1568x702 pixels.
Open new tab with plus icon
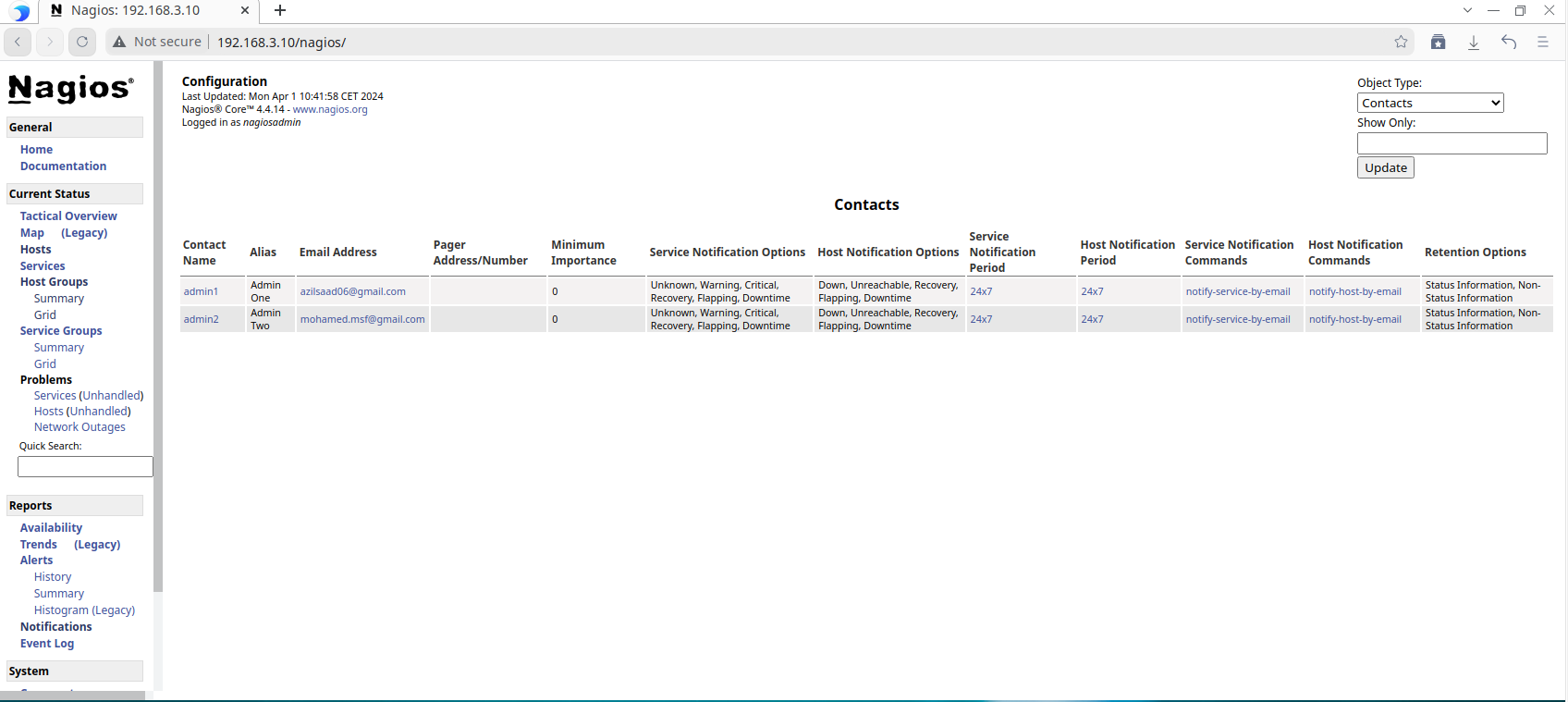coord(280,10)
